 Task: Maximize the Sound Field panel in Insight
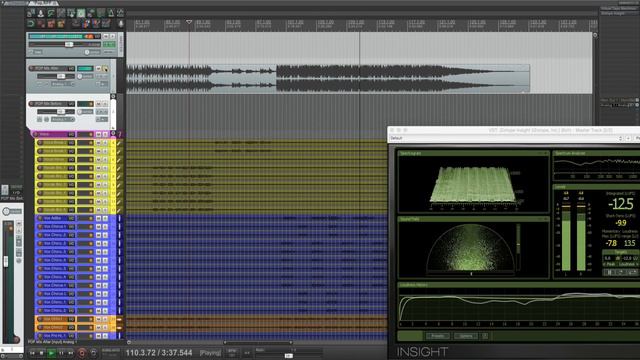tap(546, 219)
